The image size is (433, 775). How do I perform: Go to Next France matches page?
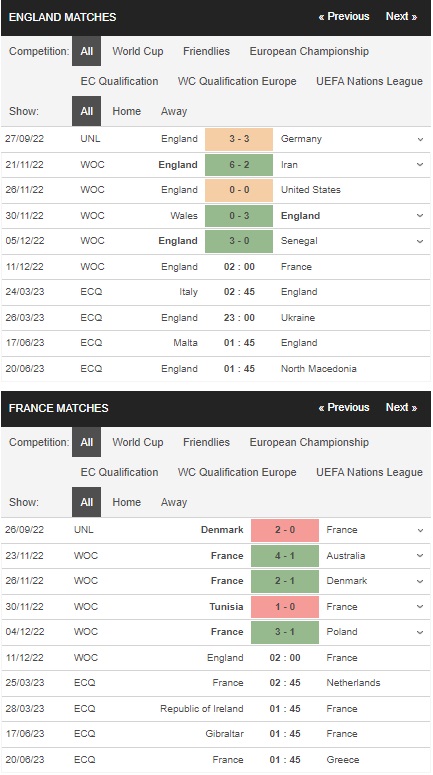coord(401,407)
